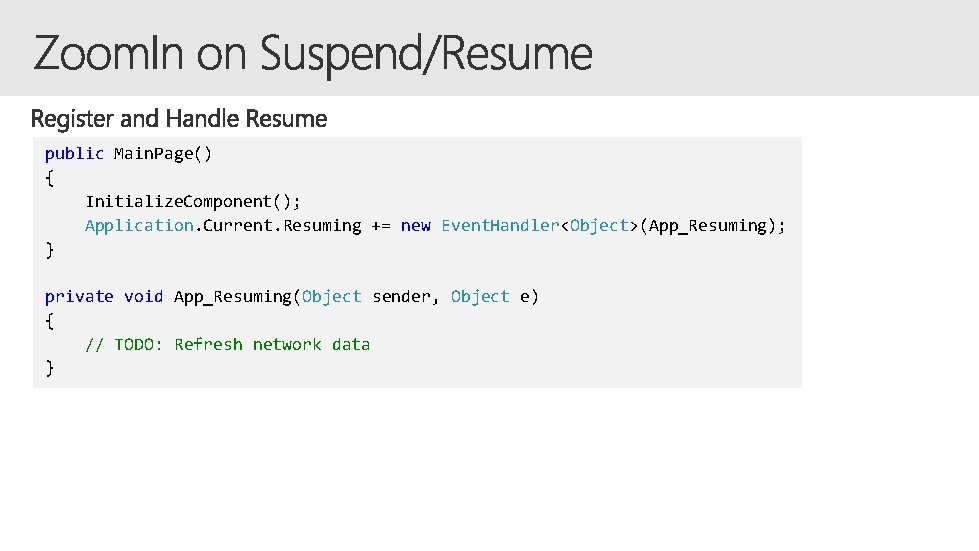The image size is (979, 551).
Task: Click the TODO Refresh network data comment
Action: pos(227,344)
